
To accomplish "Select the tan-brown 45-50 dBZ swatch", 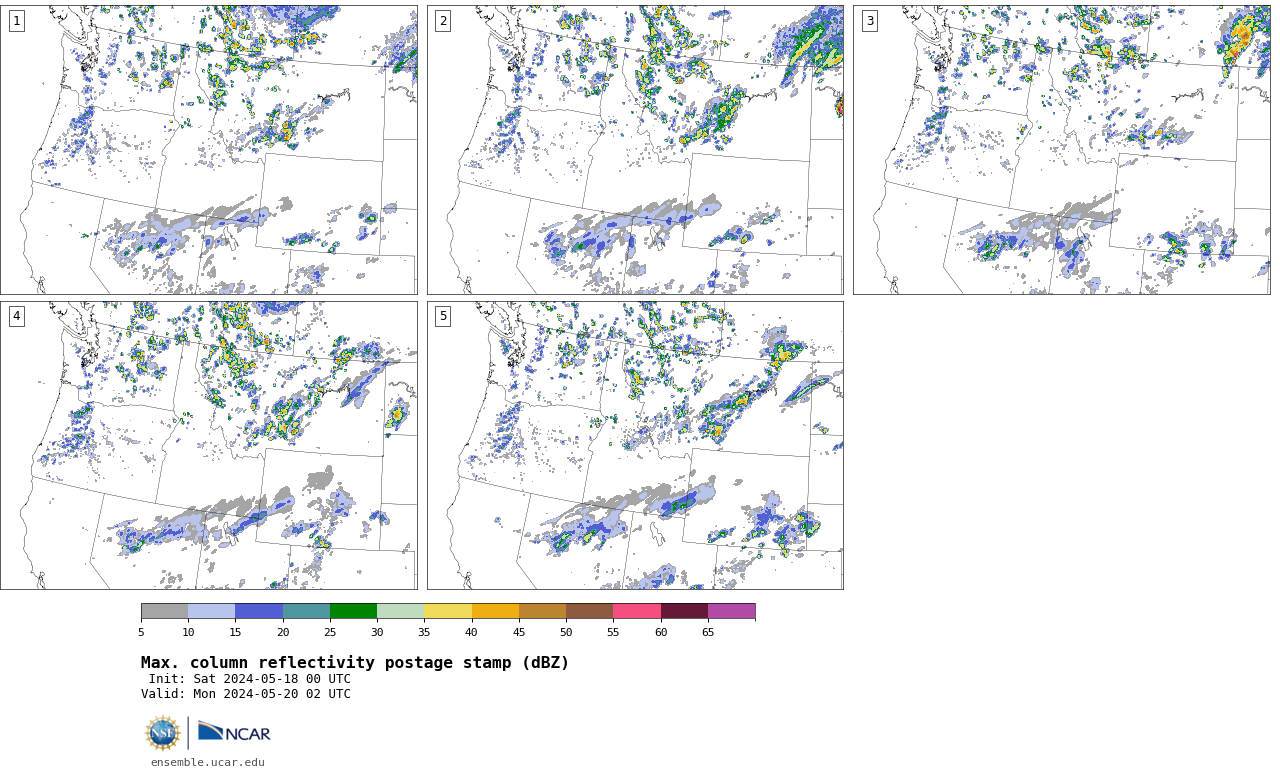I will click(542, 611).
